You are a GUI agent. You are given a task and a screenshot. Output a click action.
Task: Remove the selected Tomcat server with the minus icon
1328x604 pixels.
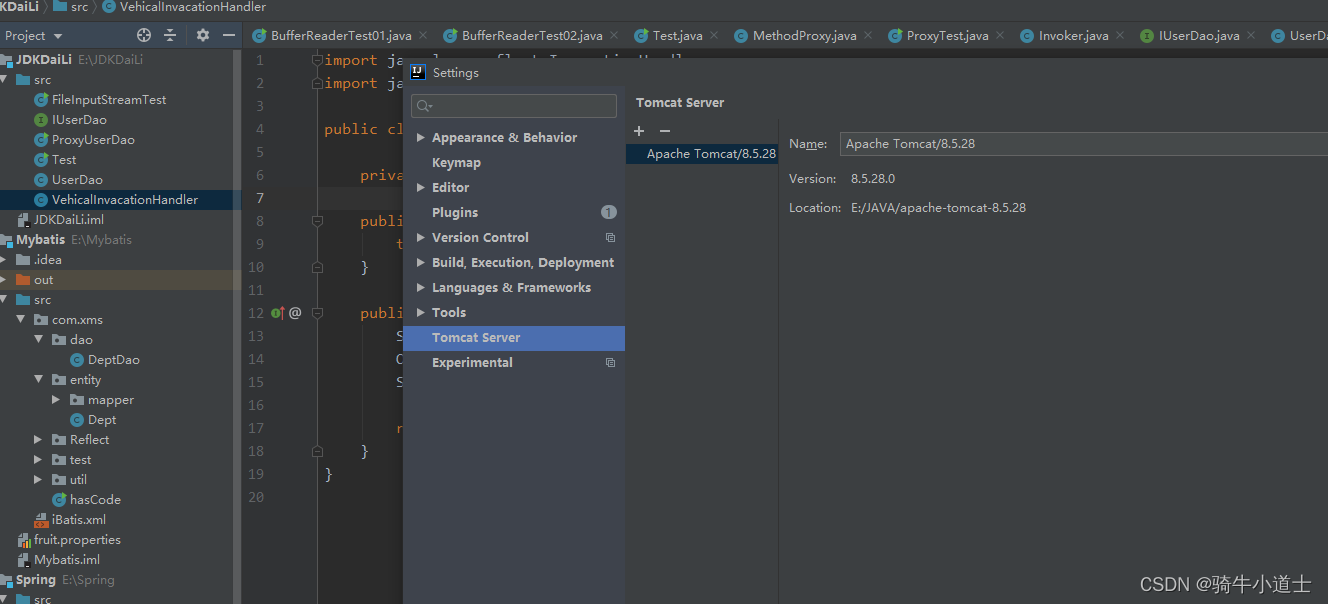point(665,131)
